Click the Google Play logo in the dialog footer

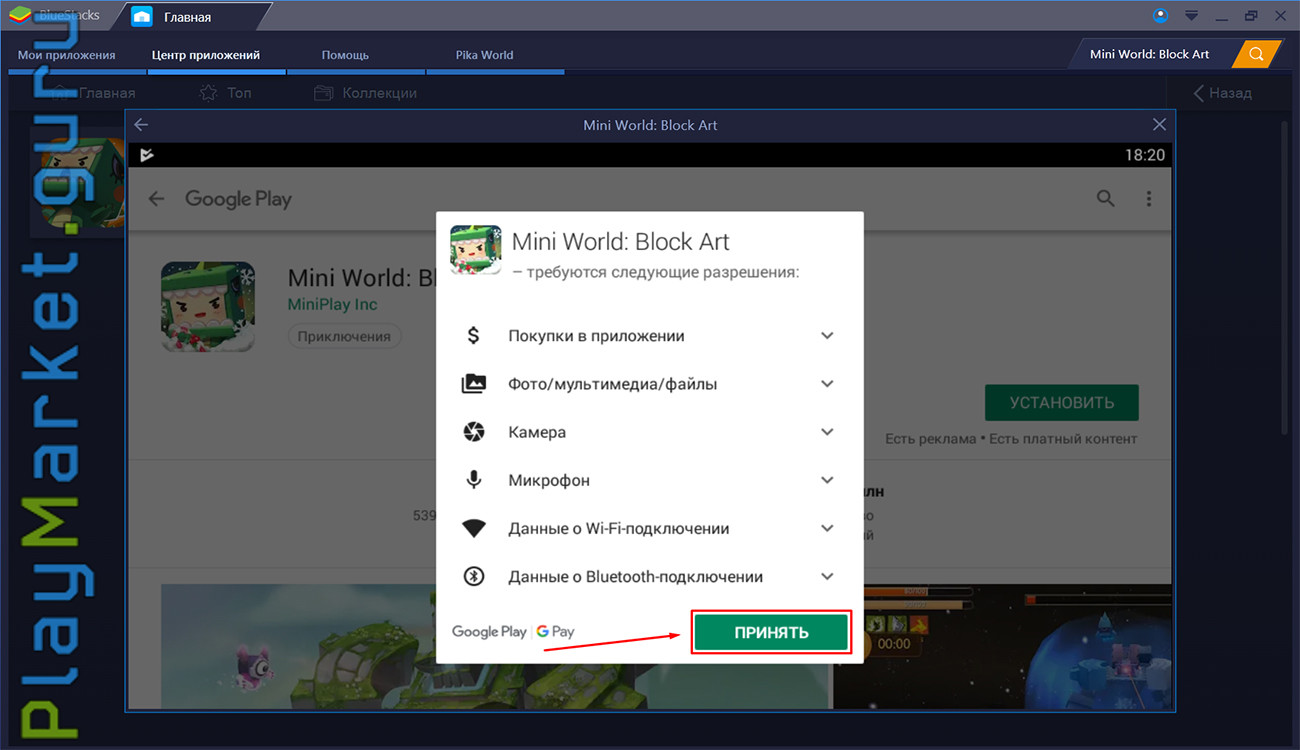(489, 632)
